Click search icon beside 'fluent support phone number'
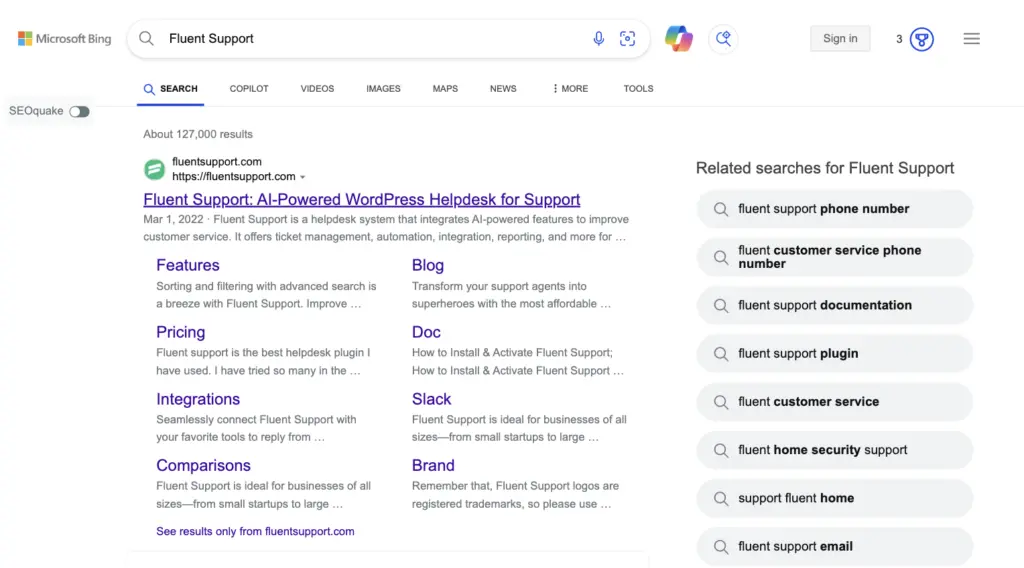1024x568 pixels. (720, 209)
